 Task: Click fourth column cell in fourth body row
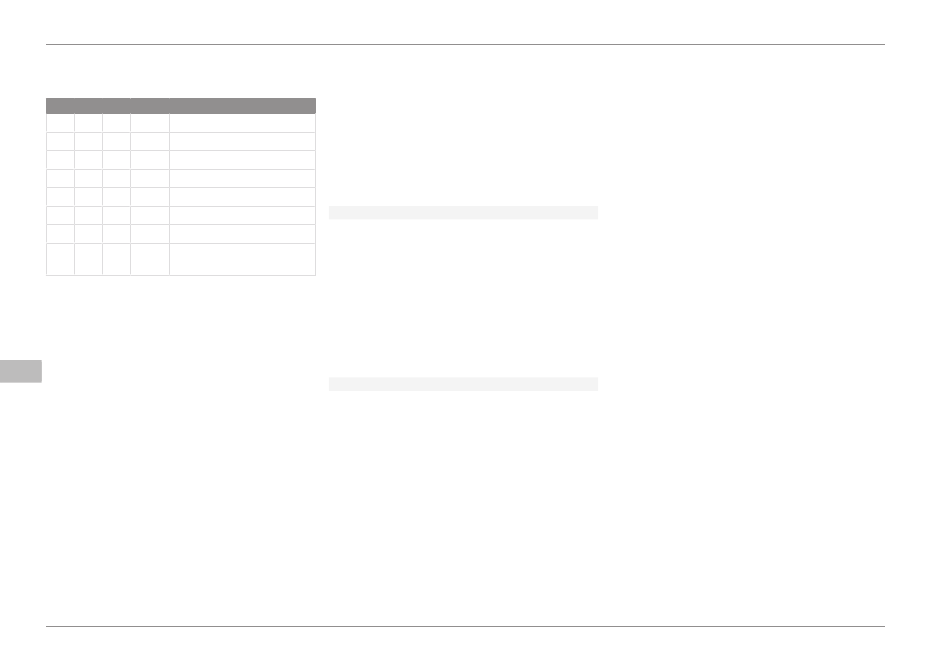(x=150, y=179)
